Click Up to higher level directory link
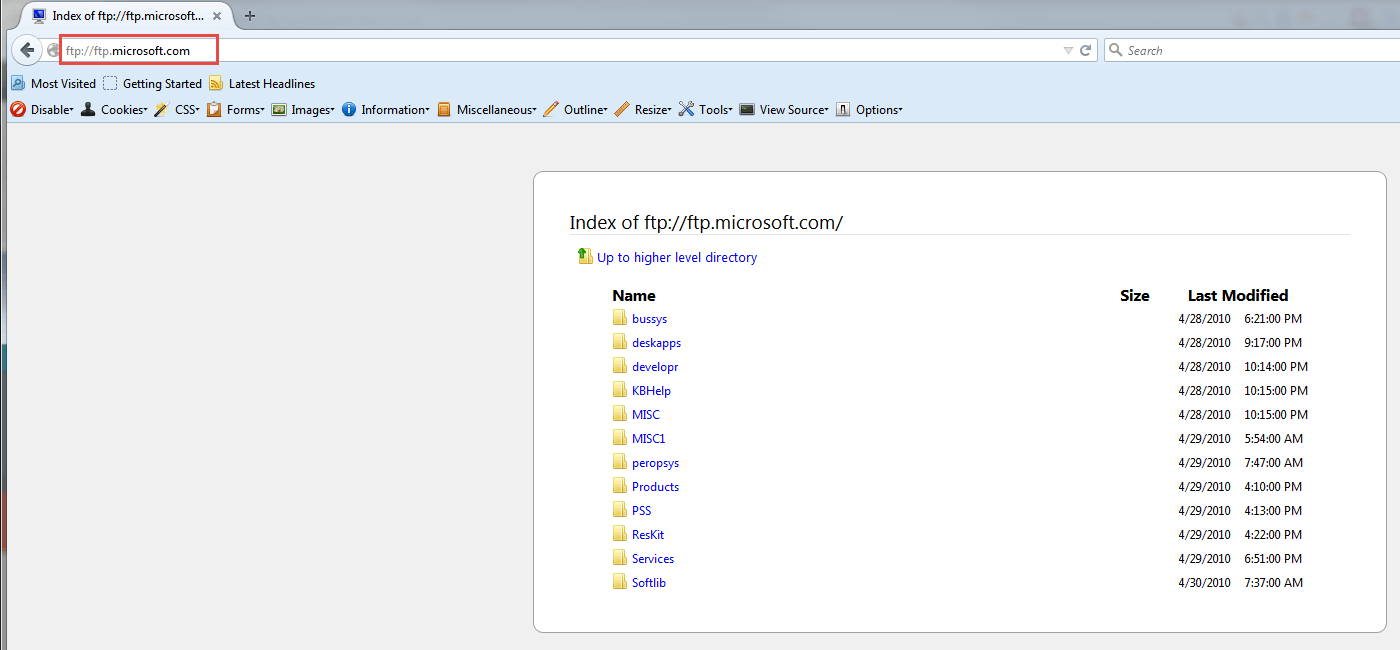 (x=677, y=258)
